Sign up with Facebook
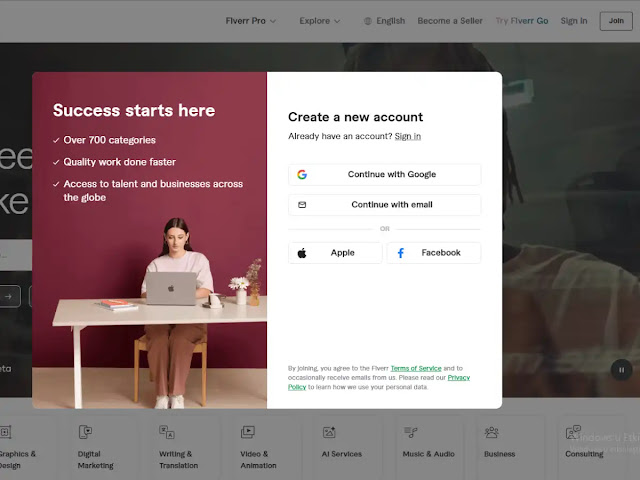 [434, 253]
